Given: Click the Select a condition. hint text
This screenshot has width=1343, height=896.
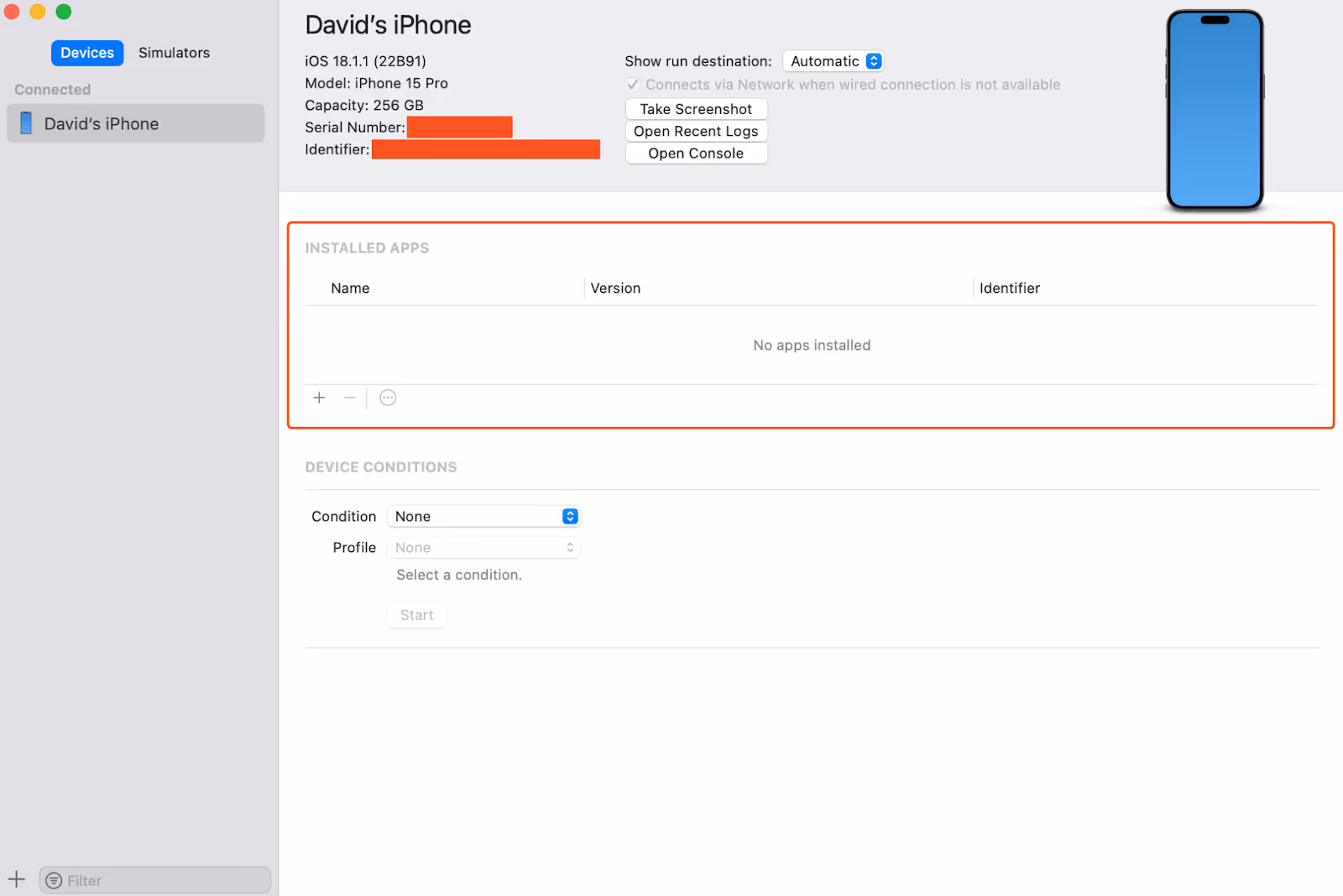Looking at the screenshot, I should pos(459,575).
